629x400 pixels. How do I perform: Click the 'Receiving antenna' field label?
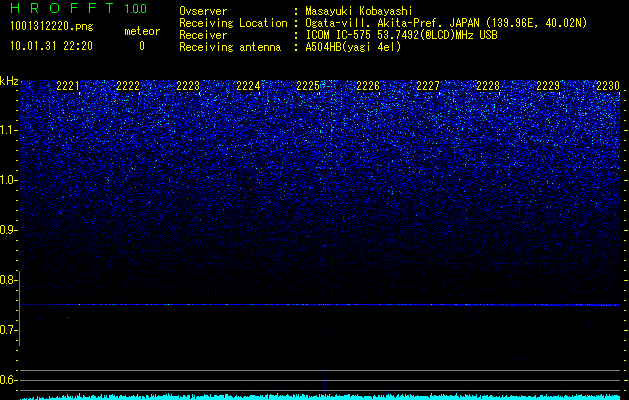click(230, 47)
